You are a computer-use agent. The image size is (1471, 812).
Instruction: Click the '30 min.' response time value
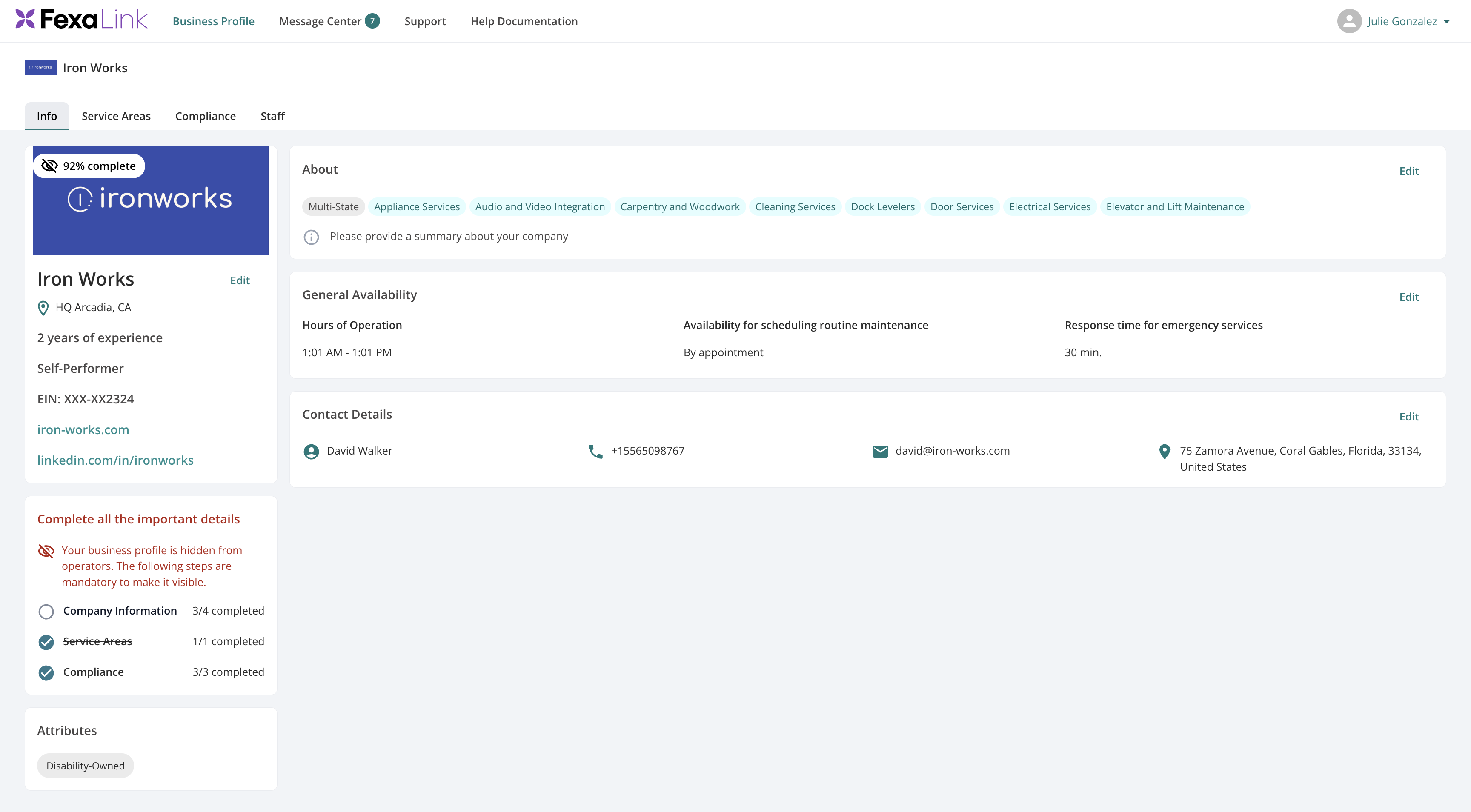[1083, 352]
